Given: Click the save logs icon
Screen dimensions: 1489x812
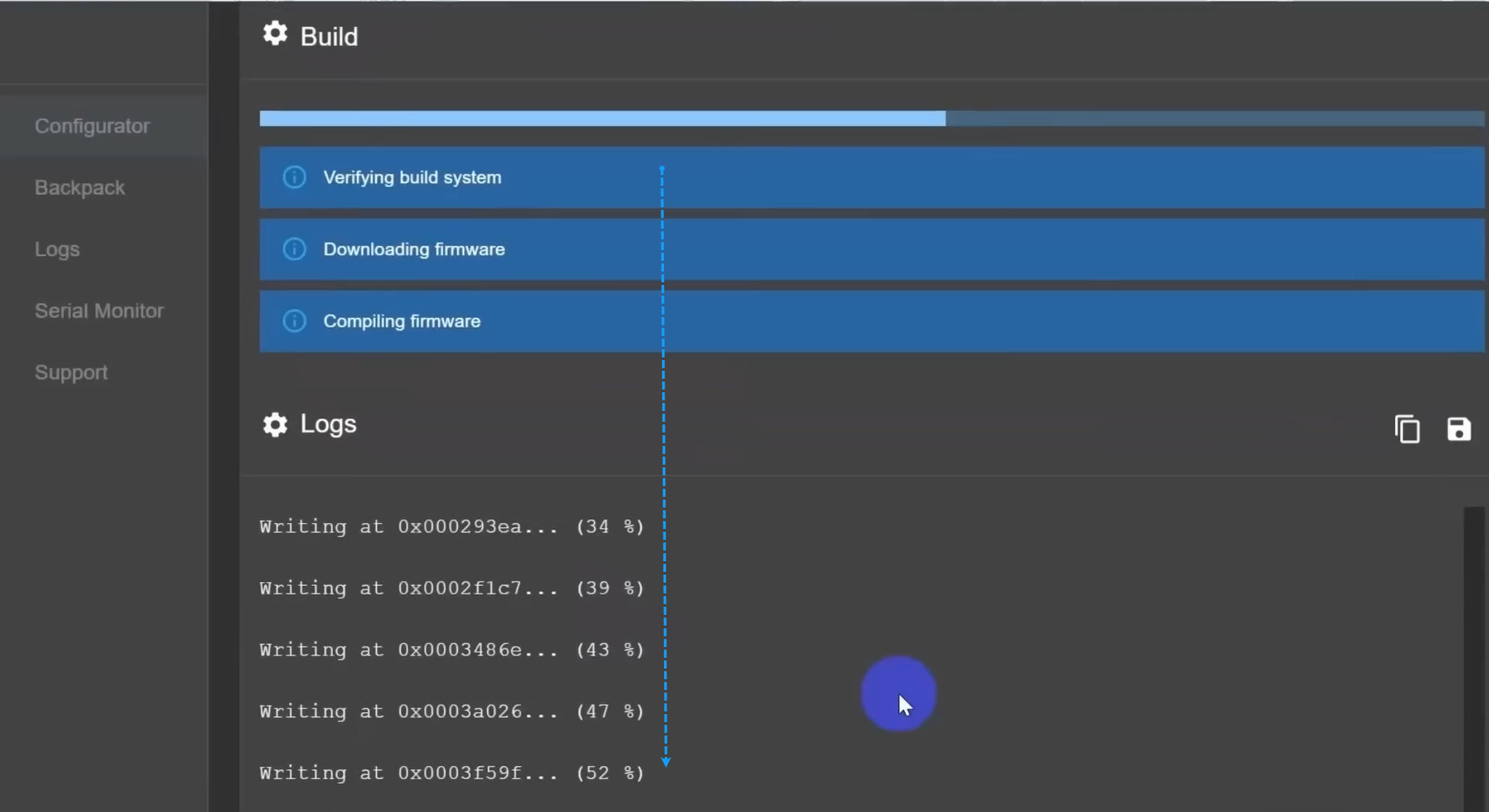Looking at the screenshot, I should pos(1458,430).
